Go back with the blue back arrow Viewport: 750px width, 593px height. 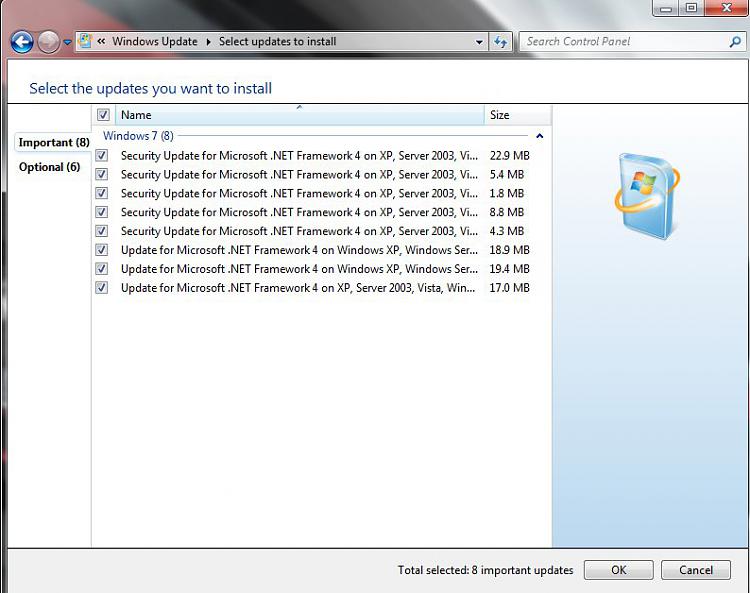(x=22, y=42)
